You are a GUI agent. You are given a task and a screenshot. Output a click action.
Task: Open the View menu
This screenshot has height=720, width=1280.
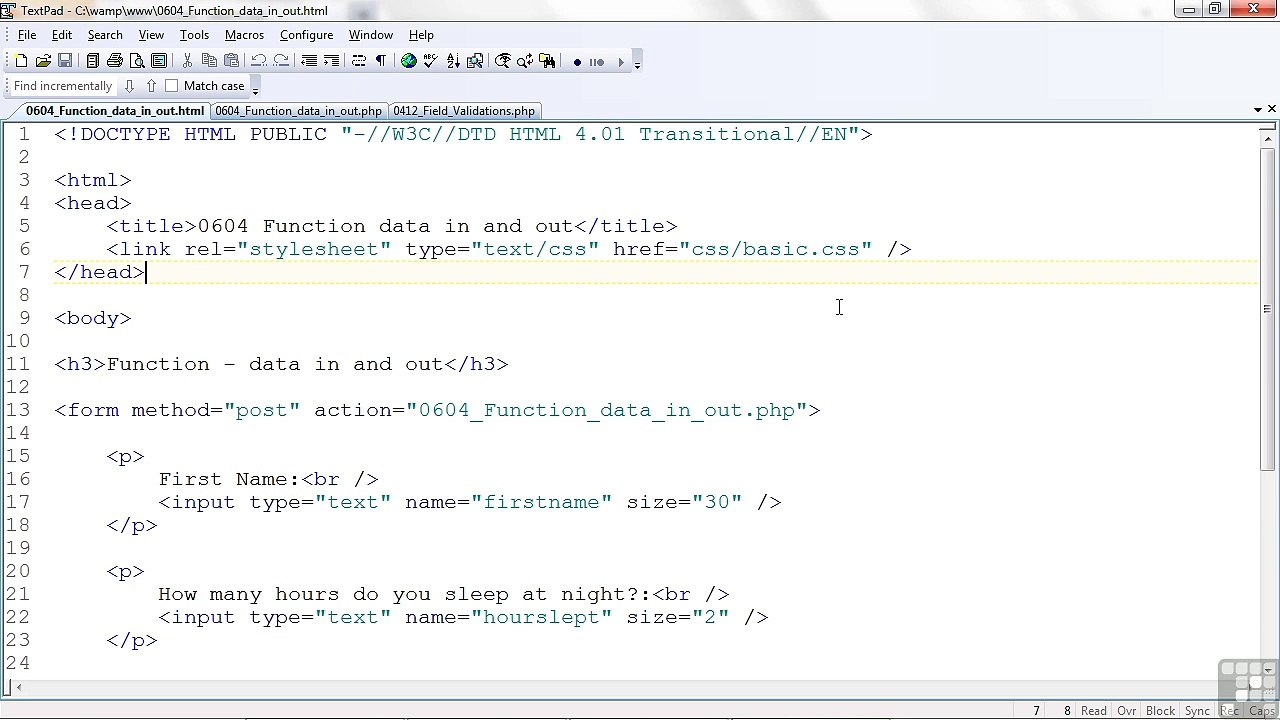[x=151, y=35]
